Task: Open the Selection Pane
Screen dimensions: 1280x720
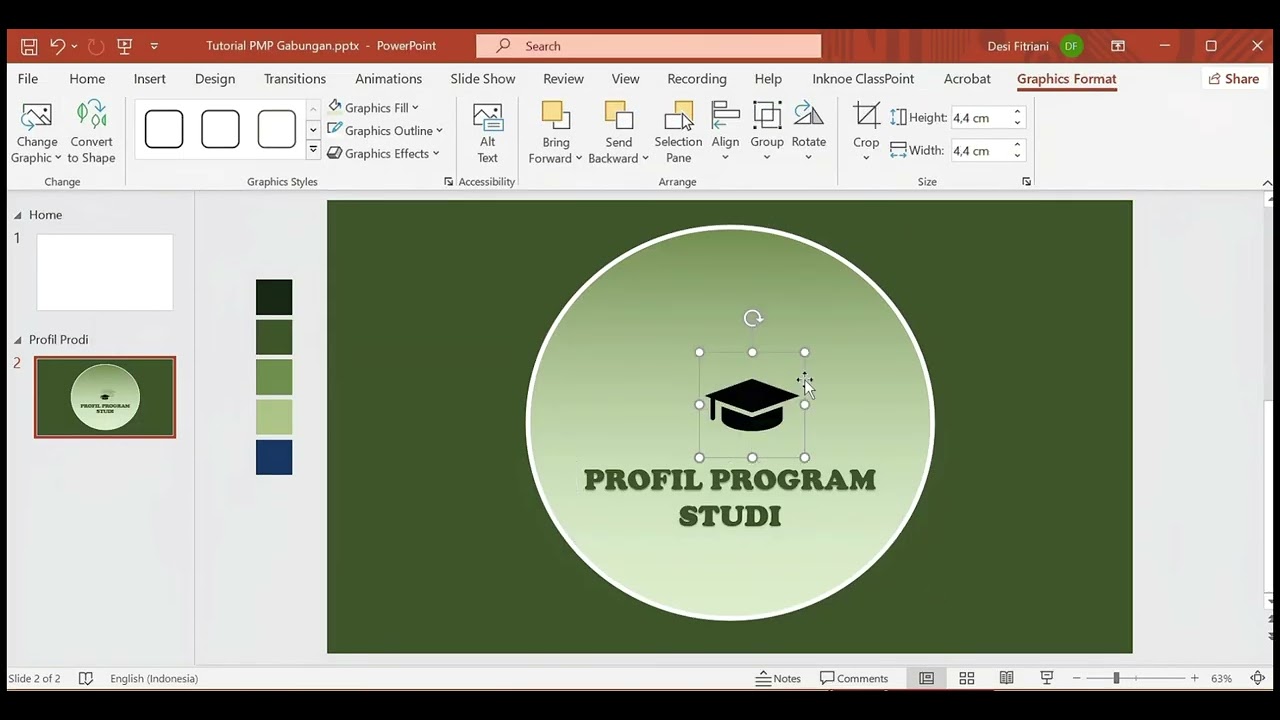Action: (x=678, y=133)
